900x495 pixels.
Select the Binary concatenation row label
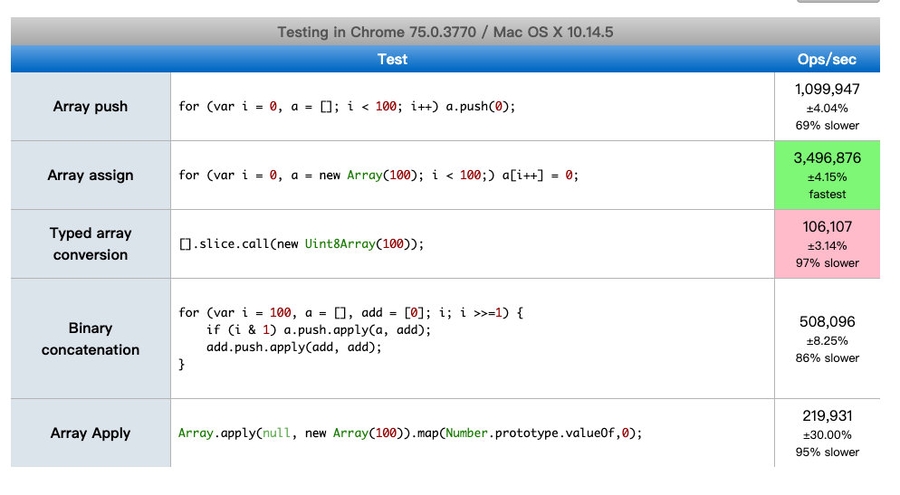pyautogui.click(x=91, y=339)
